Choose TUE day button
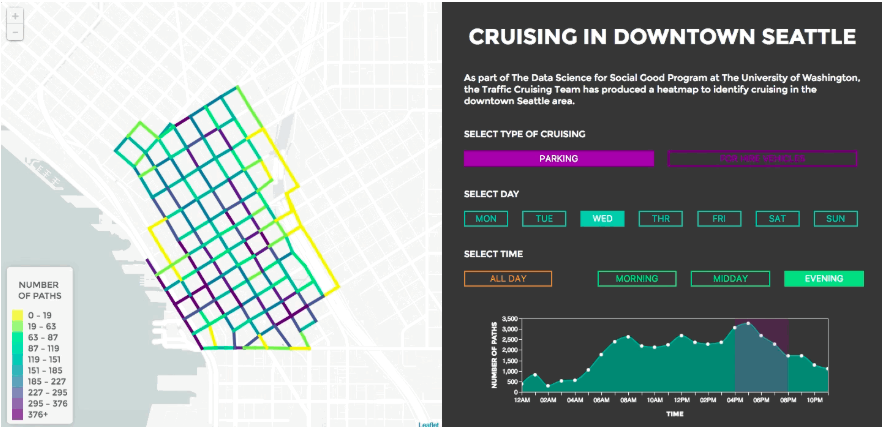Screen dimensions: 882x427 coord(544,219)
